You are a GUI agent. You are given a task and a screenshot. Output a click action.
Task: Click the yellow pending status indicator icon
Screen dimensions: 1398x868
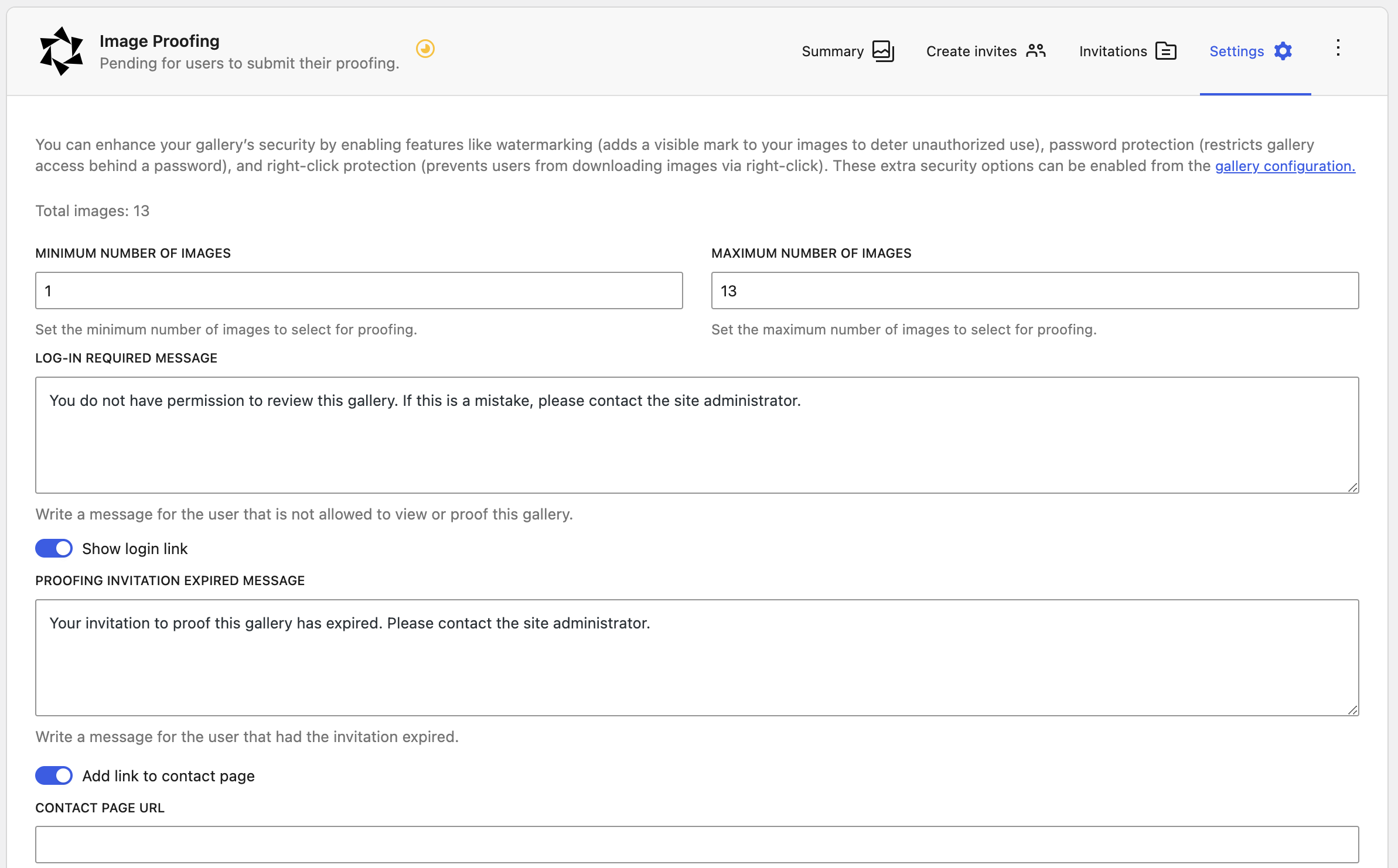coord(426,49)
